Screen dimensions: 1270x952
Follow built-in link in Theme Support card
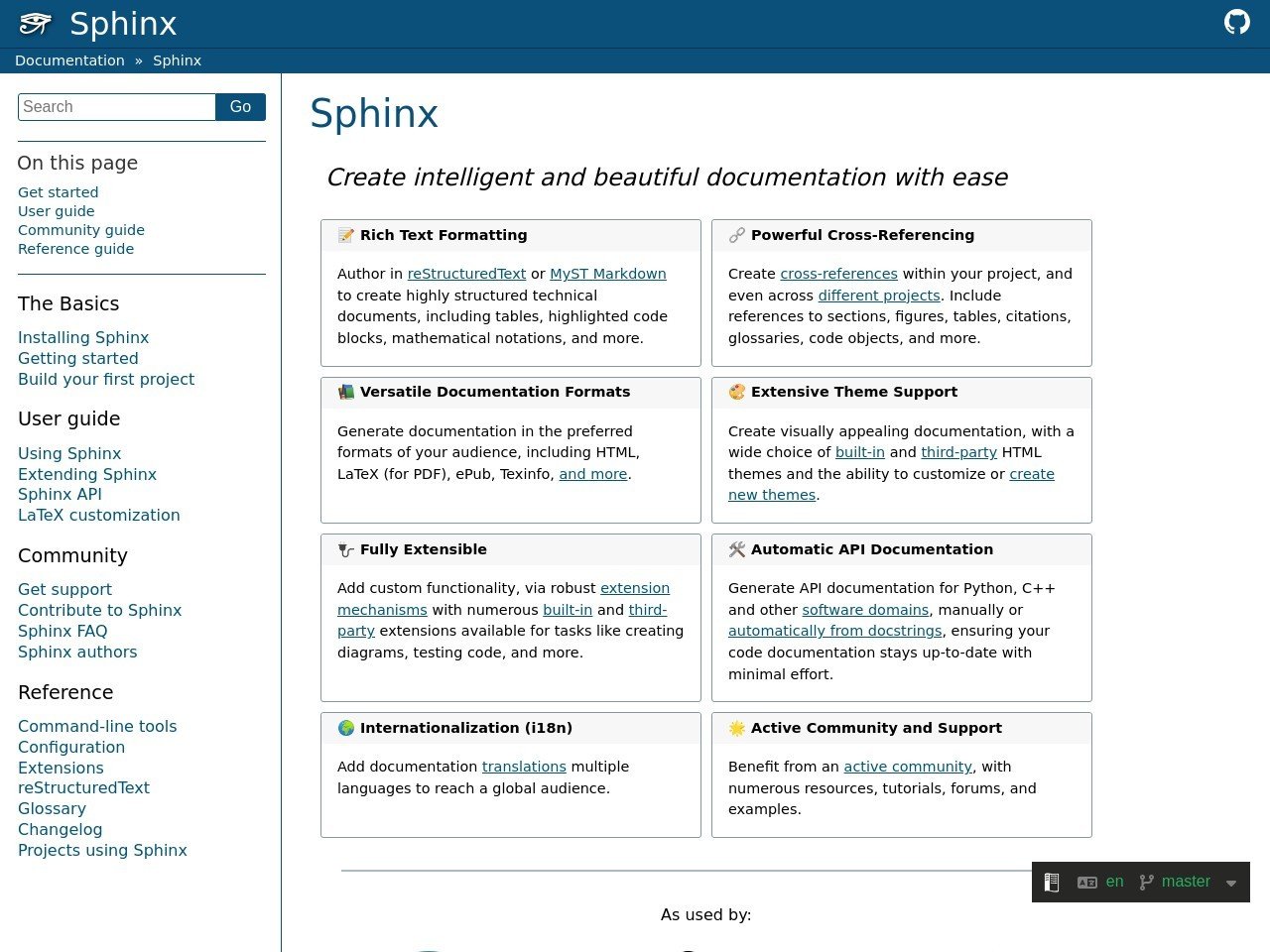click(x=860, y=452)
